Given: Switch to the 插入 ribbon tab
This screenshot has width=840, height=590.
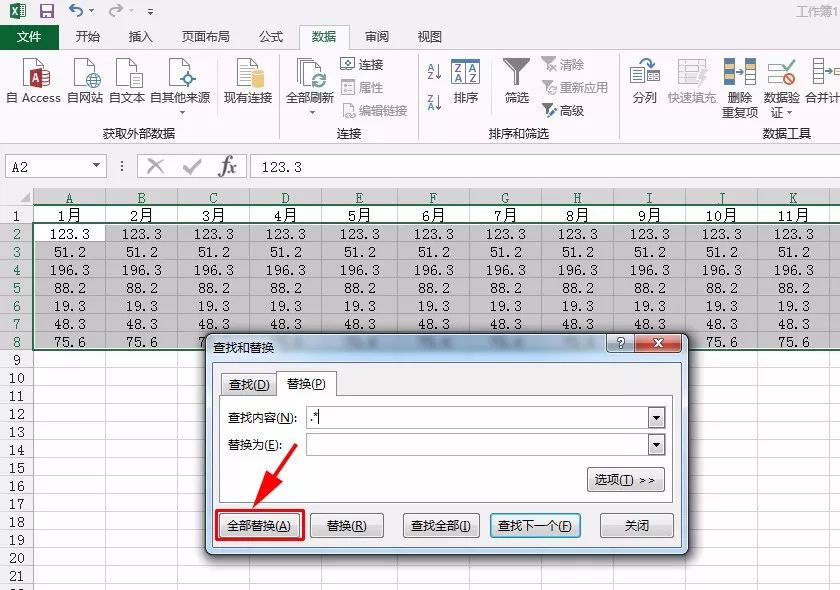Looking at the screenshot, I should pyautogui.click(x=140, y=36).
